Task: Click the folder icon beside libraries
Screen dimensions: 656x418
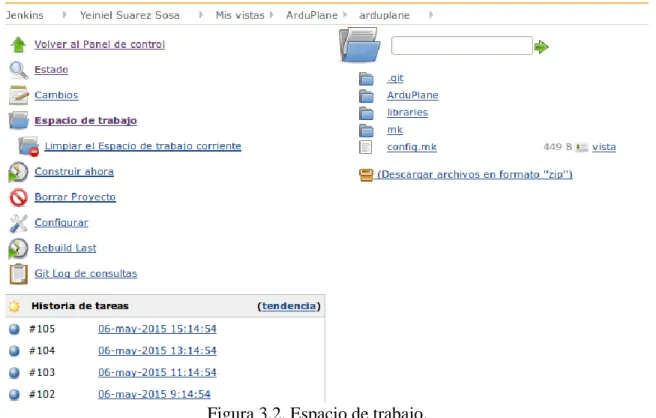Action: (366, 113)
